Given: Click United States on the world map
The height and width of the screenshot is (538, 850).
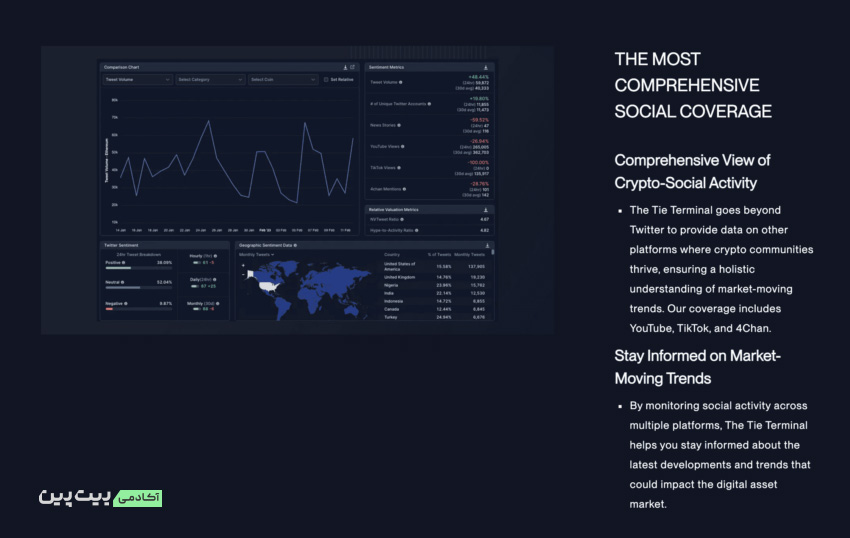Looking at the screenshot, I should [267, 287].
